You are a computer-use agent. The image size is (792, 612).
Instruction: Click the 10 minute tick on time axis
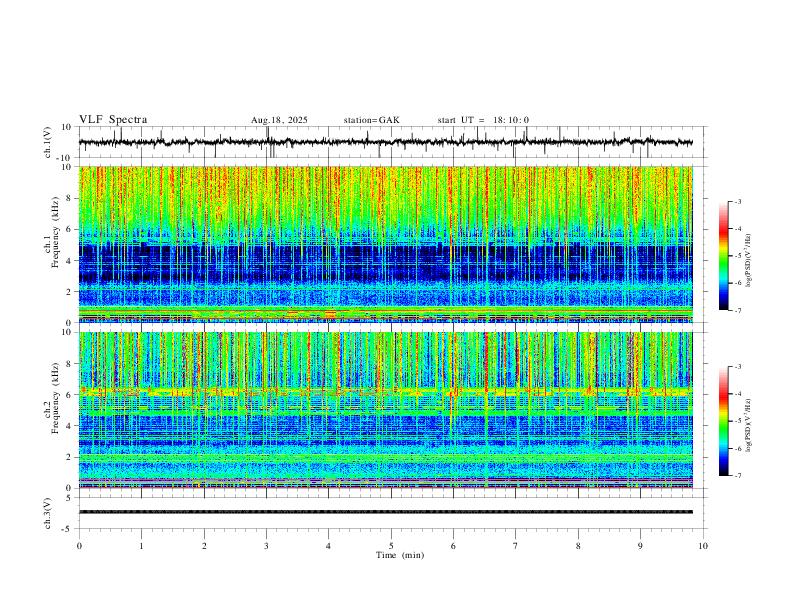[x=703, y=545]
